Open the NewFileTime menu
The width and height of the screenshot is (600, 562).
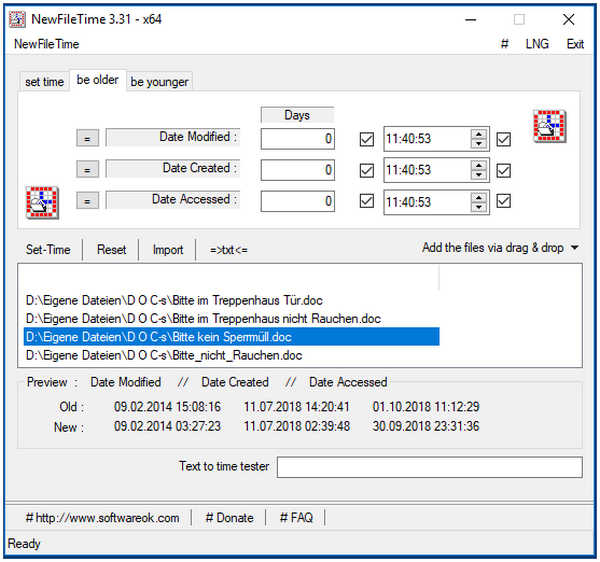click(47, 44)
